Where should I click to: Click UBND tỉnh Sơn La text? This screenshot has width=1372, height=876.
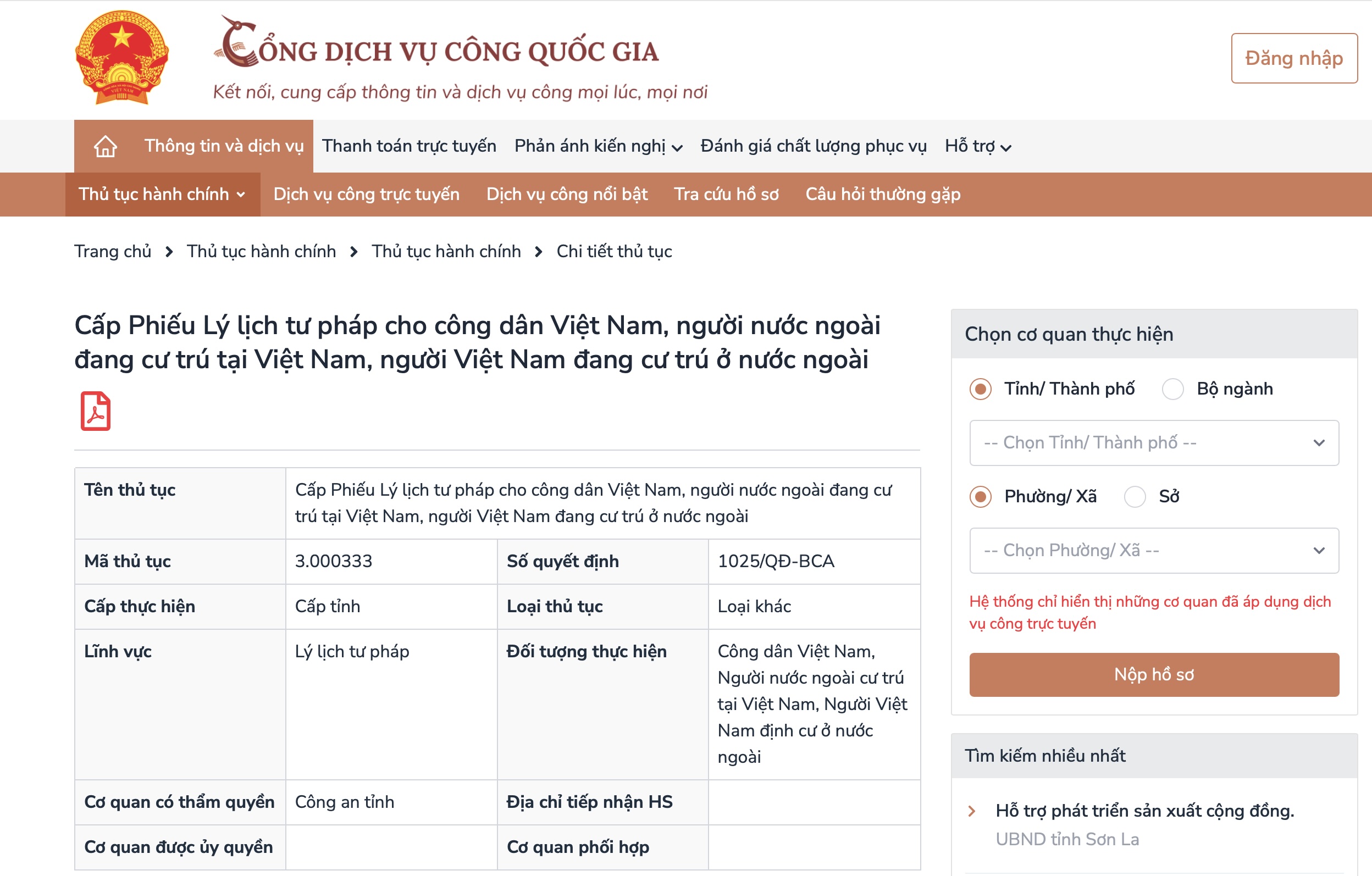[x=1067, y=839]
